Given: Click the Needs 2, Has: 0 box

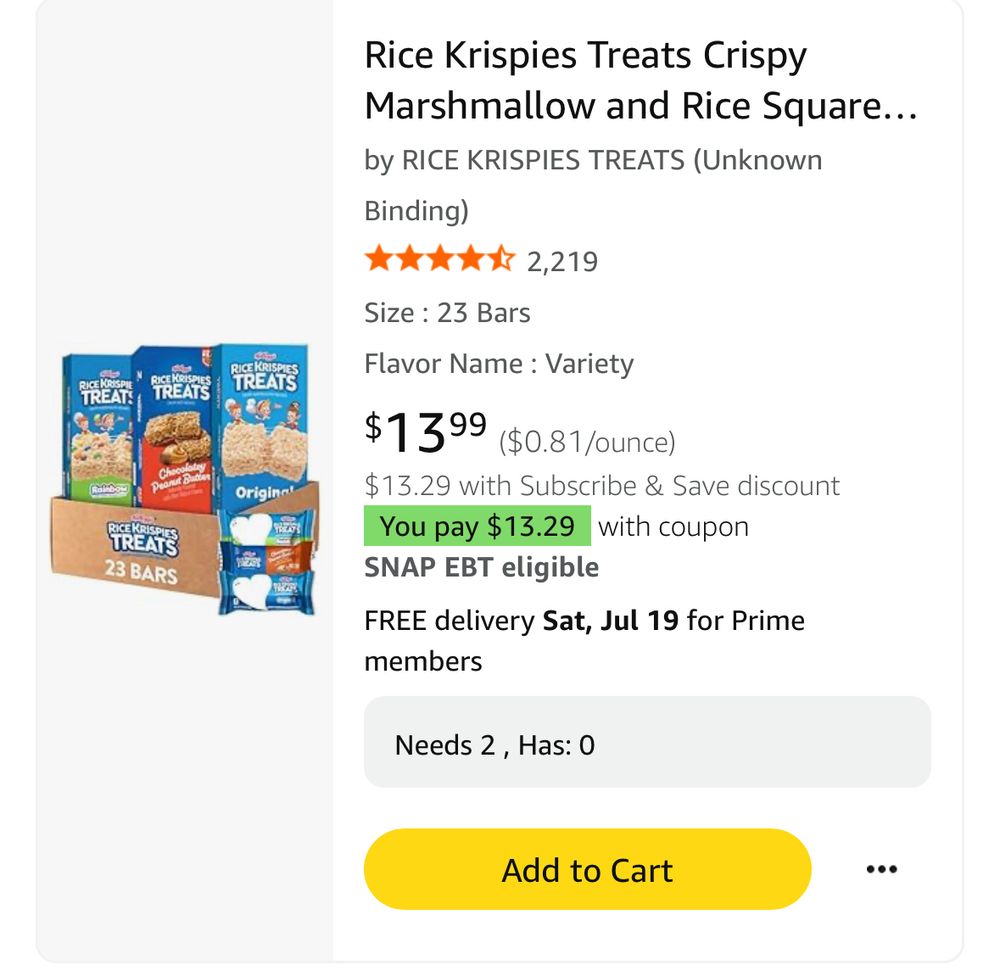Looking at the screenshot, I should pos(647,742).
